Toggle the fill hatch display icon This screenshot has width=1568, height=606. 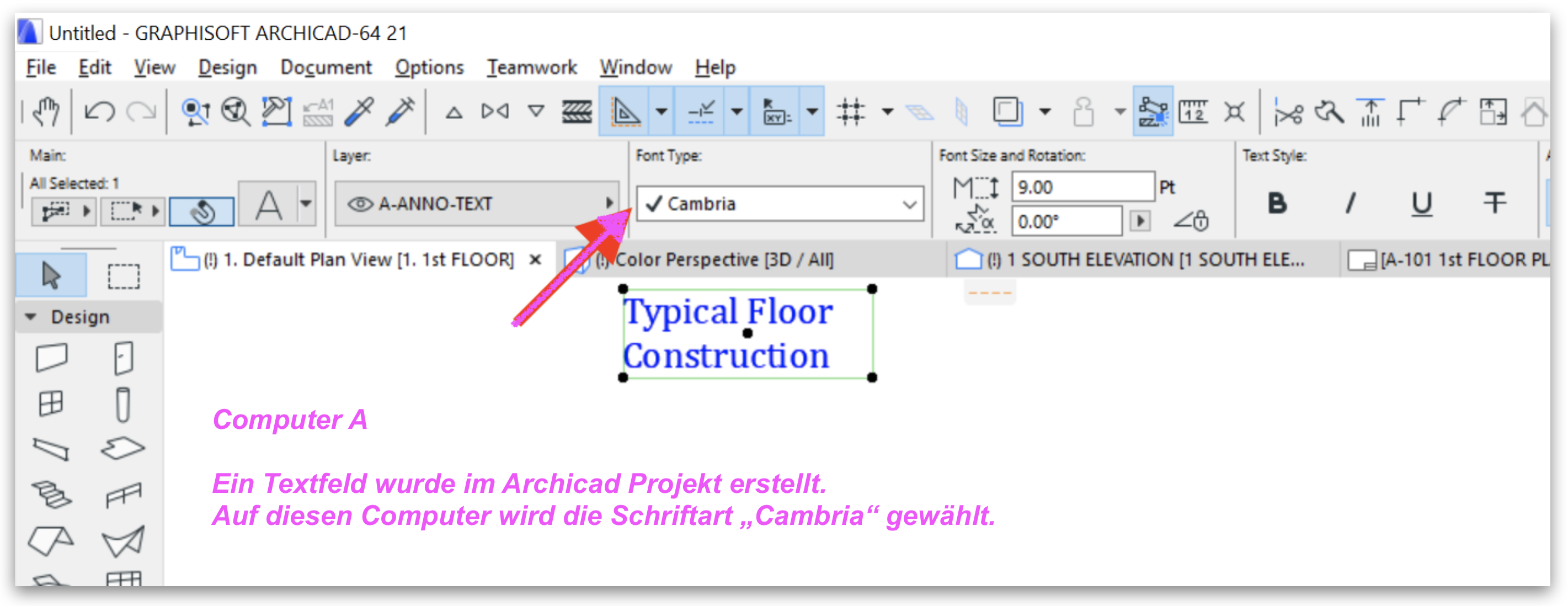click(x=577, y=111)
